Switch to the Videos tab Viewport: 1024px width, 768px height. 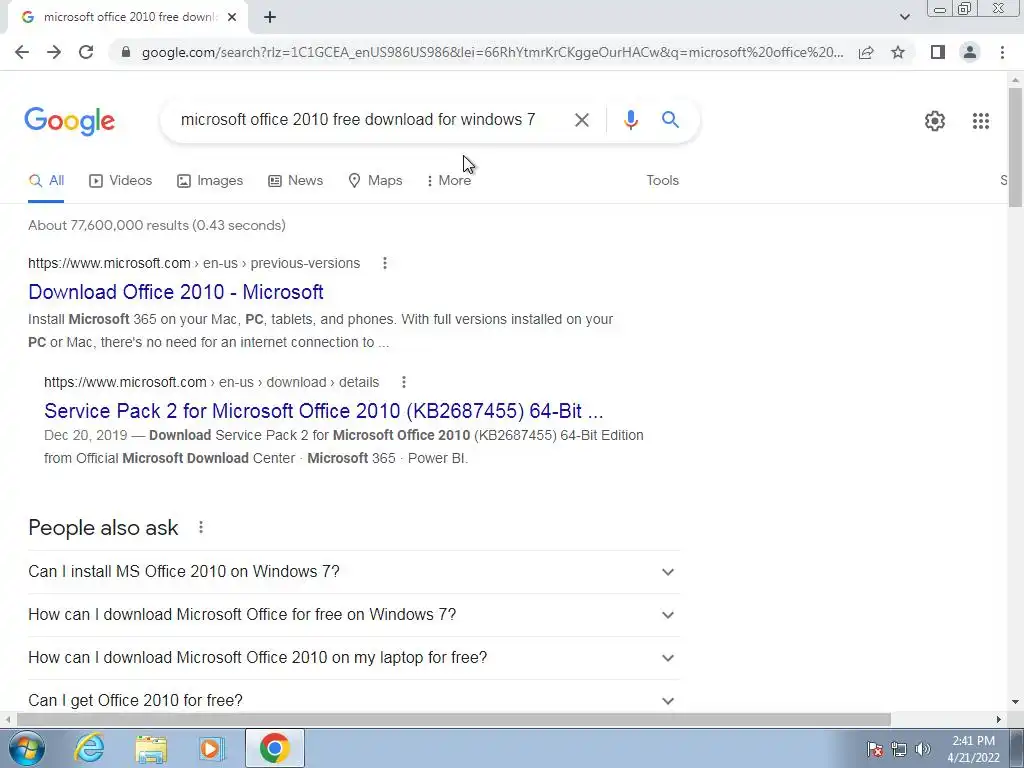121,180
